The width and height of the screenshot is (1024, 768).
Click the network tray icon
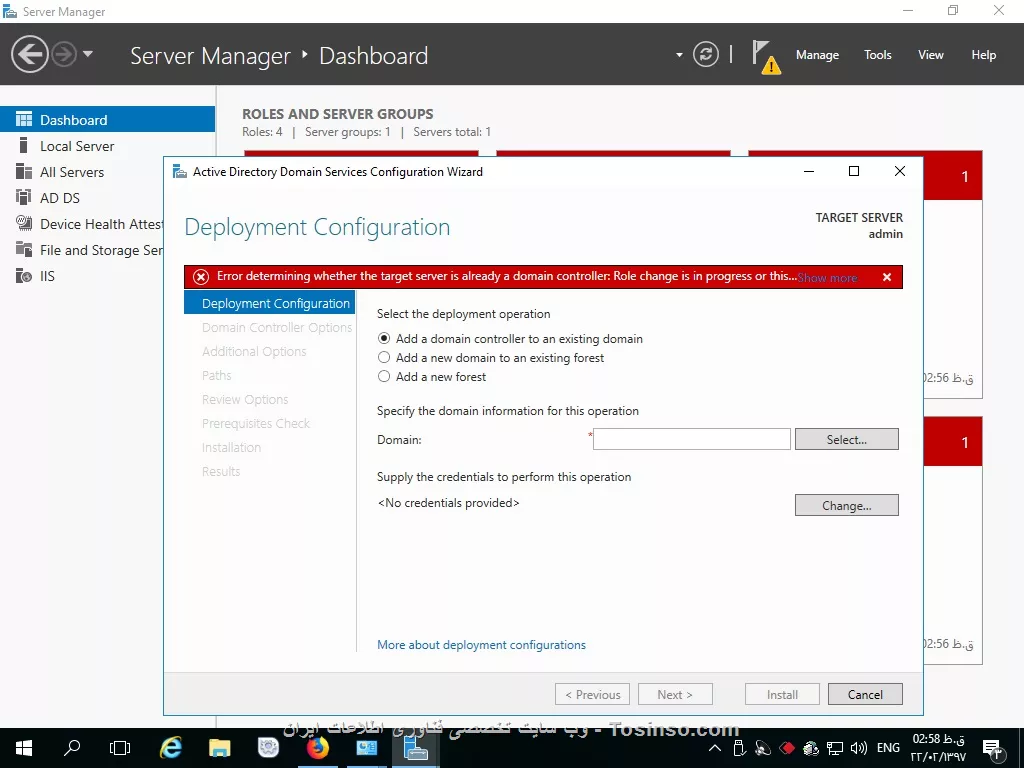[x=835, y=748]
